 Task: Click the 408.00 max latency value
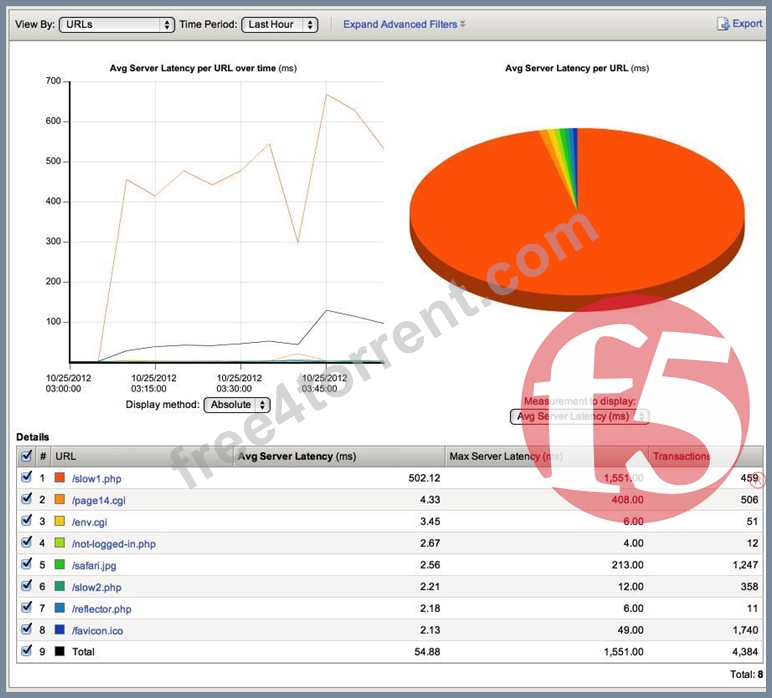(627, 500)
